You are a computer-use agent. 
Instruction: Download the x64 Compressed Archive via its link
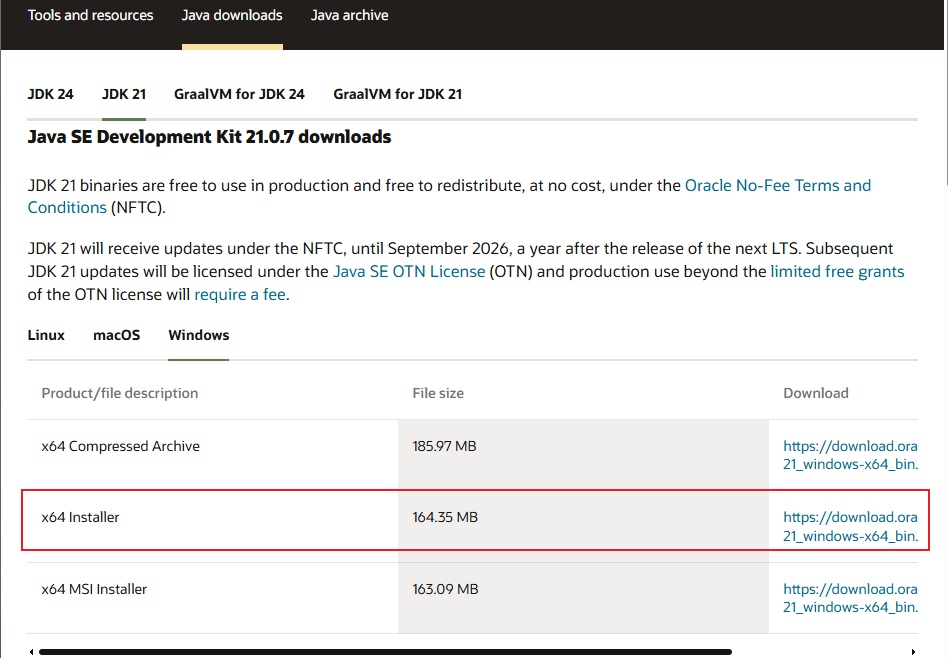(851, 455)
